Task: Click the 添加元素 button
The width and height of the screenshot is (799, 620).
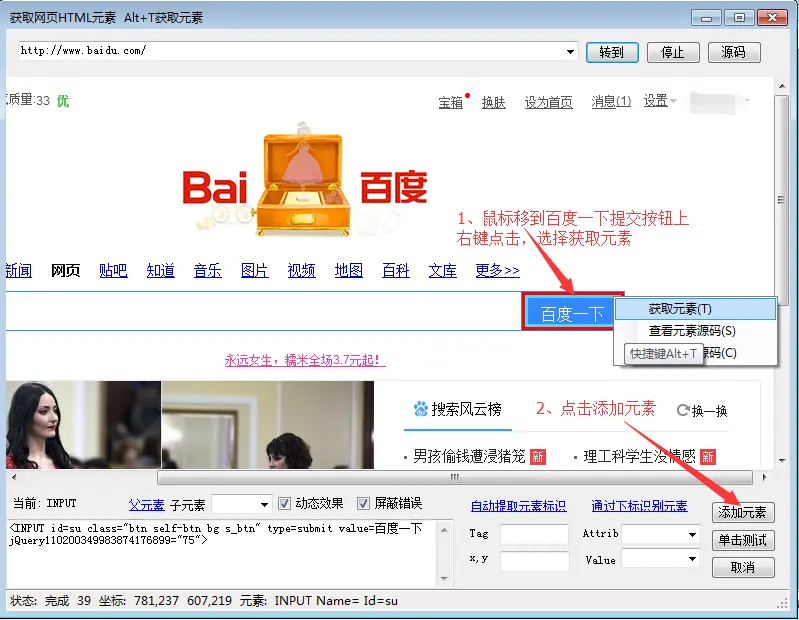Action: (x=743, y=513)
